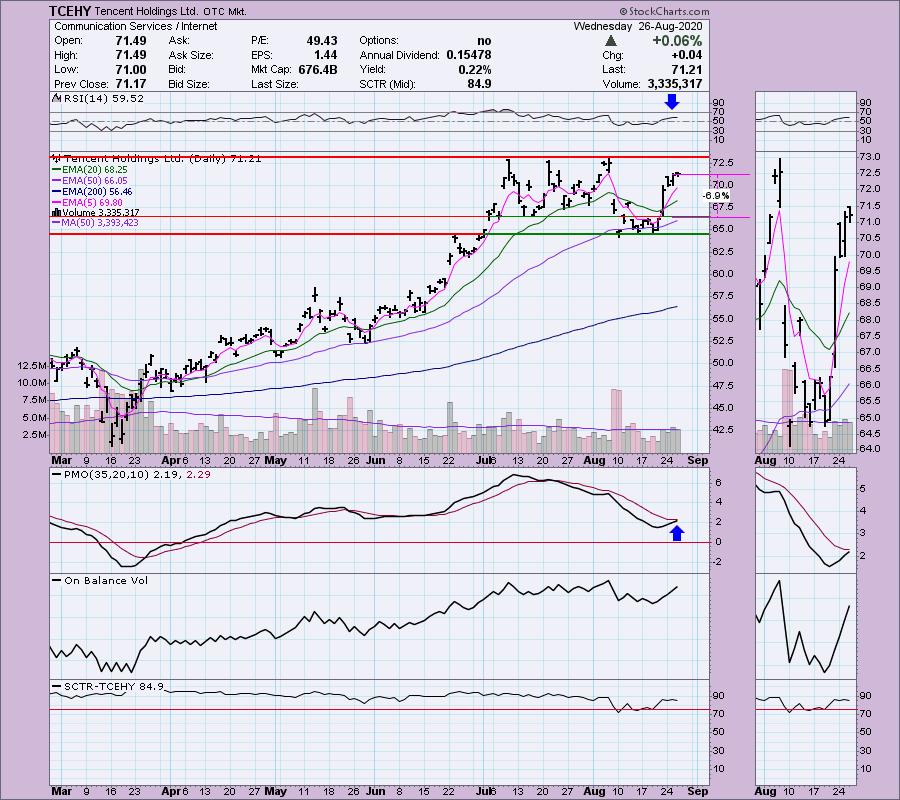Image resolution: width=900 pixels, height=800 pixels.
Task: Click the EPS value 1.44
Action: coord(325,55)
